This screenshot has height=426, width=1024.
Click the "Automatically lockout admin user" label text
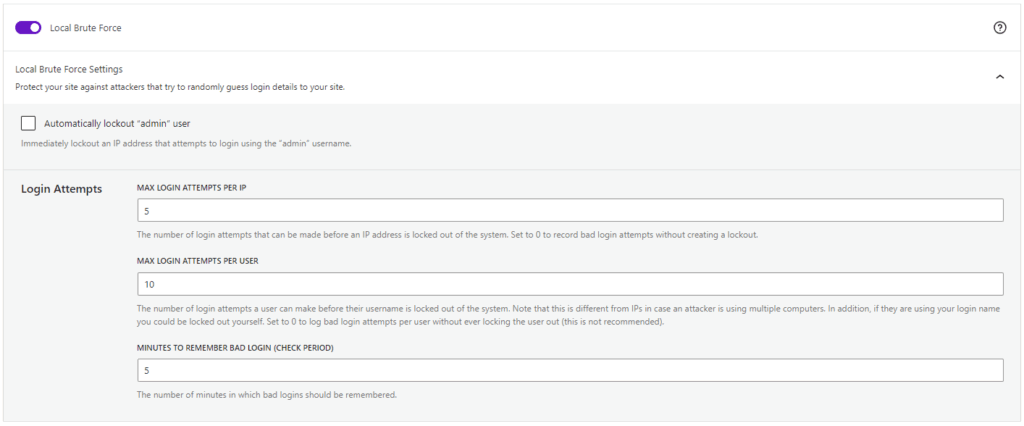pos(117,123)
